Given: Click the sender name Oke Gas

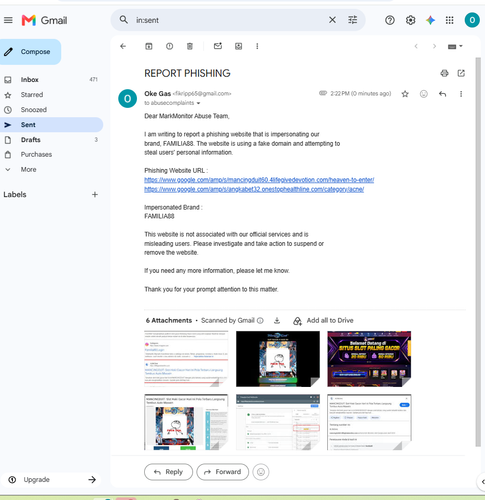Looking at the screenshot, I should point(157,94).
